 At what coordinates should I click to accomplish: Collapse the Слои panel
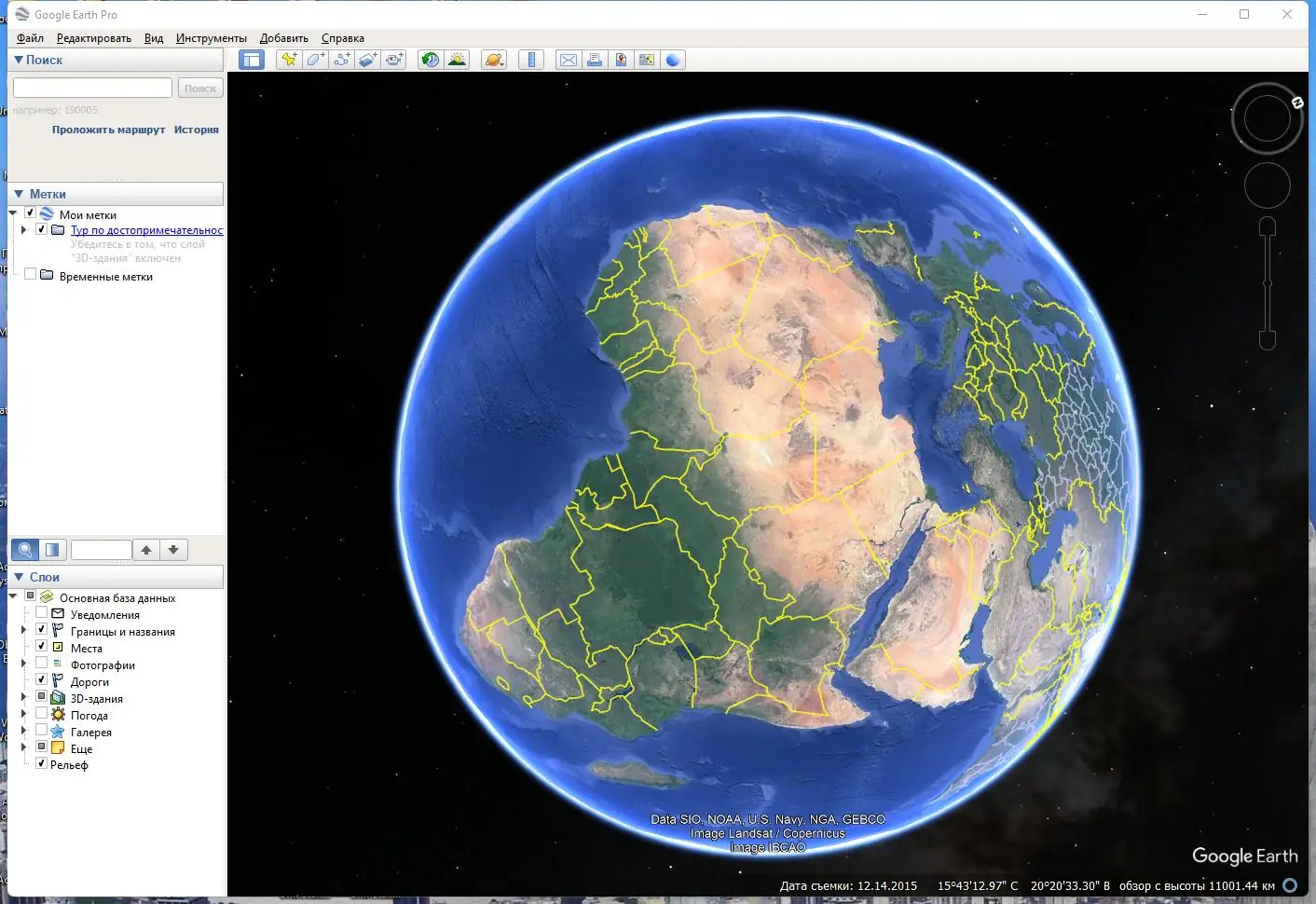[x=18, y=577]
